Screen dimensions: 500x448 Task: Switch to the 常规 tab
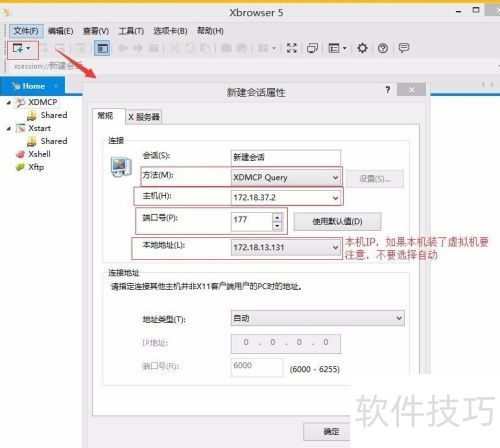click(x=109, y=116)
